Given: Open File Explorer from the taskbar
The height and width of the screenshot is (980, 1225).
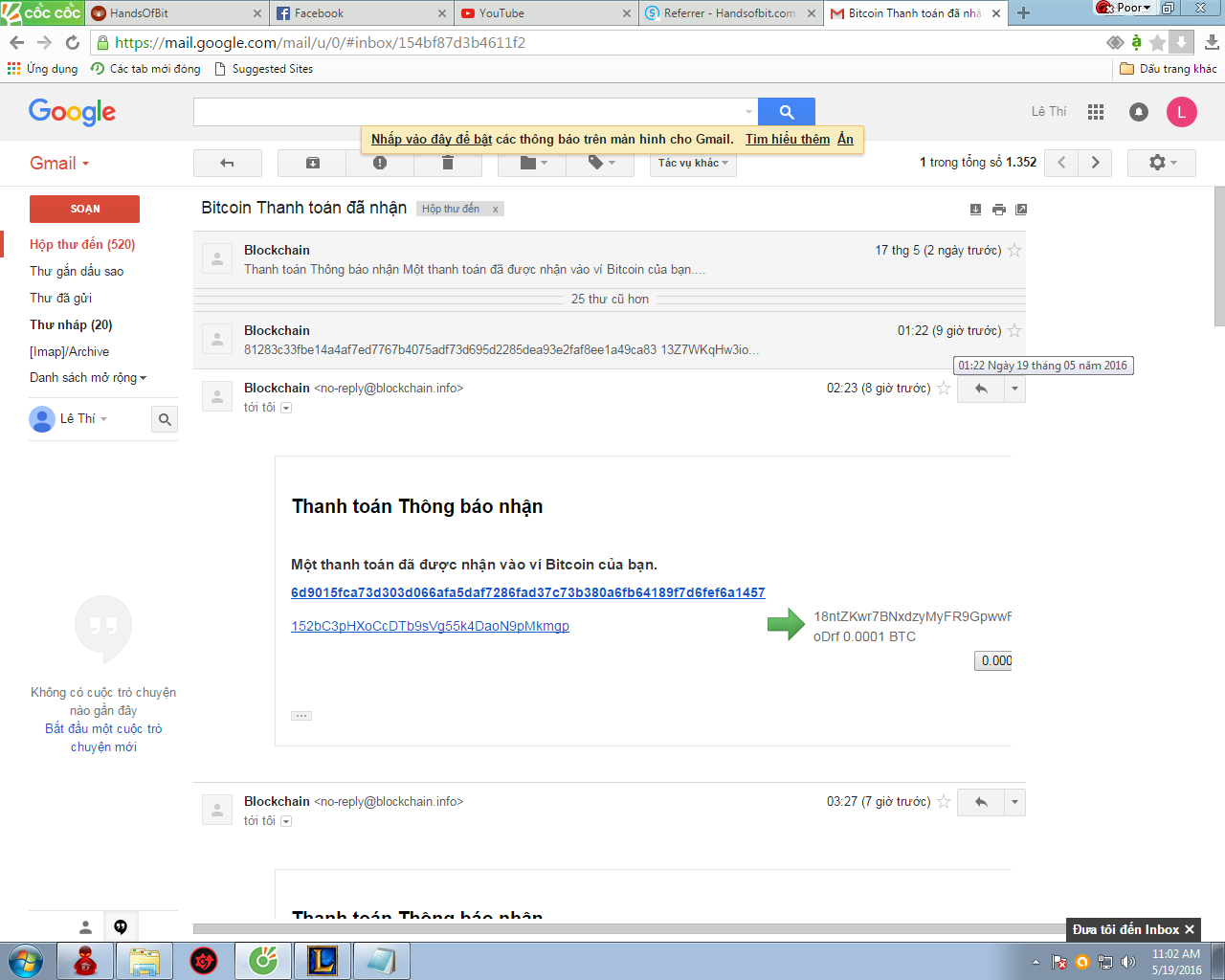Looking at the screenshot, I should [x=145, y=961].
